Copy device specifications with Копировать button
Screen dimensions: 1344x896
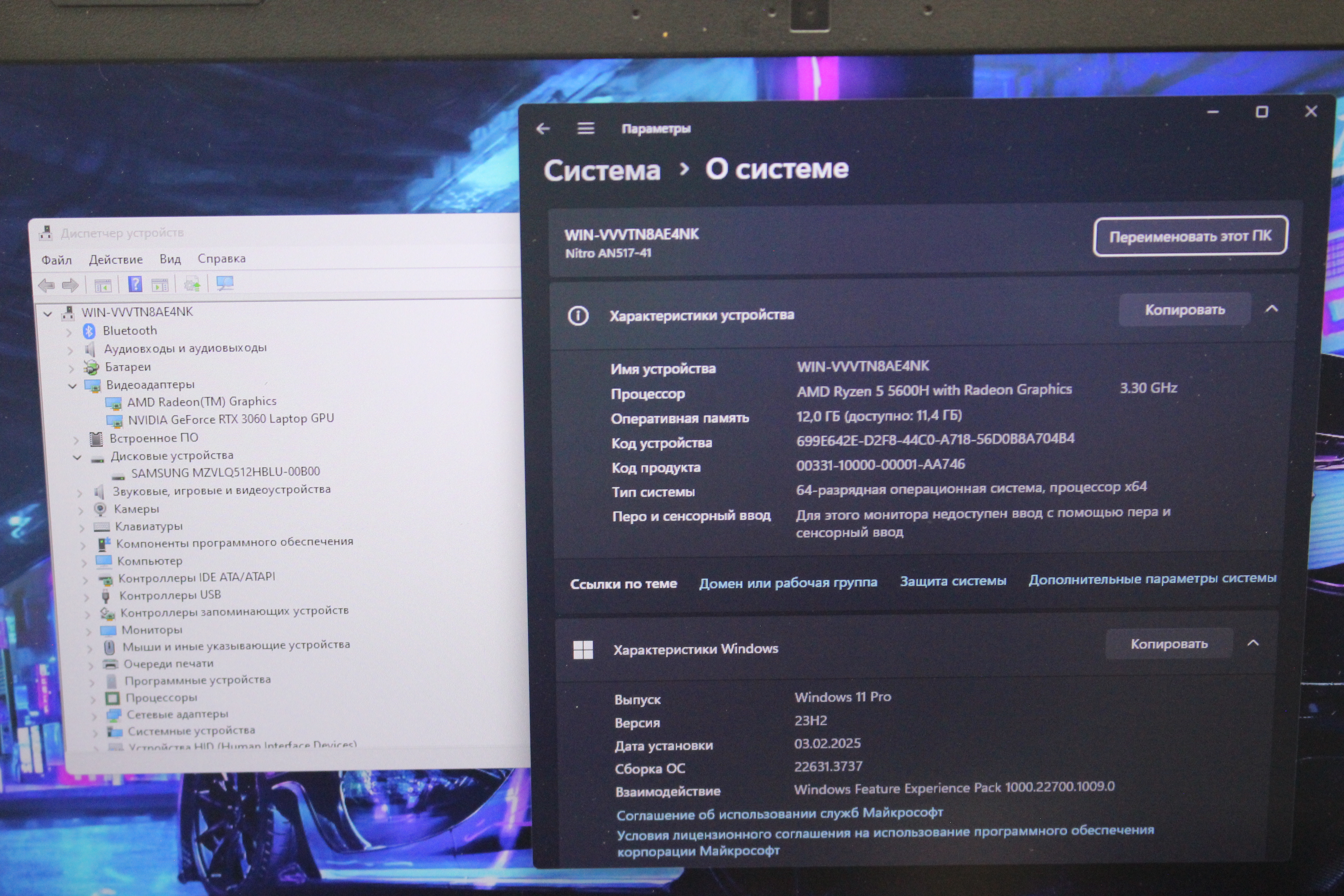[1185, 310]
